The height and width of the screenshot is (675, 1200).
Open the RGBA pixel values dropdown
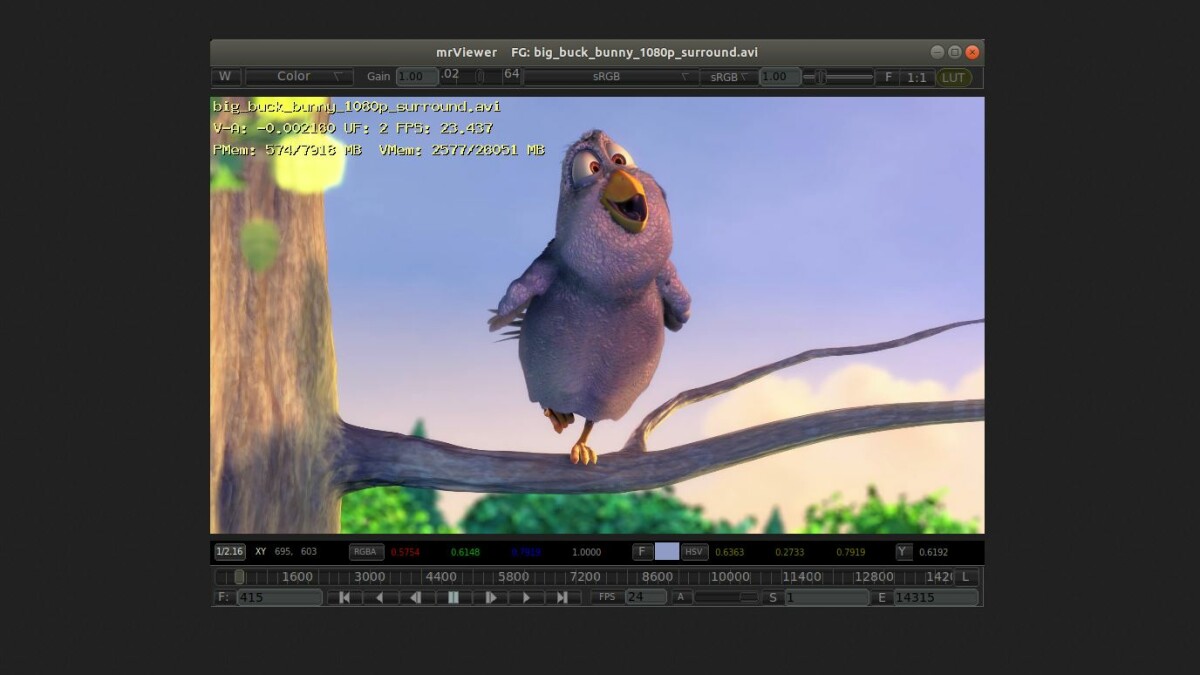click(x=366, y=552)
